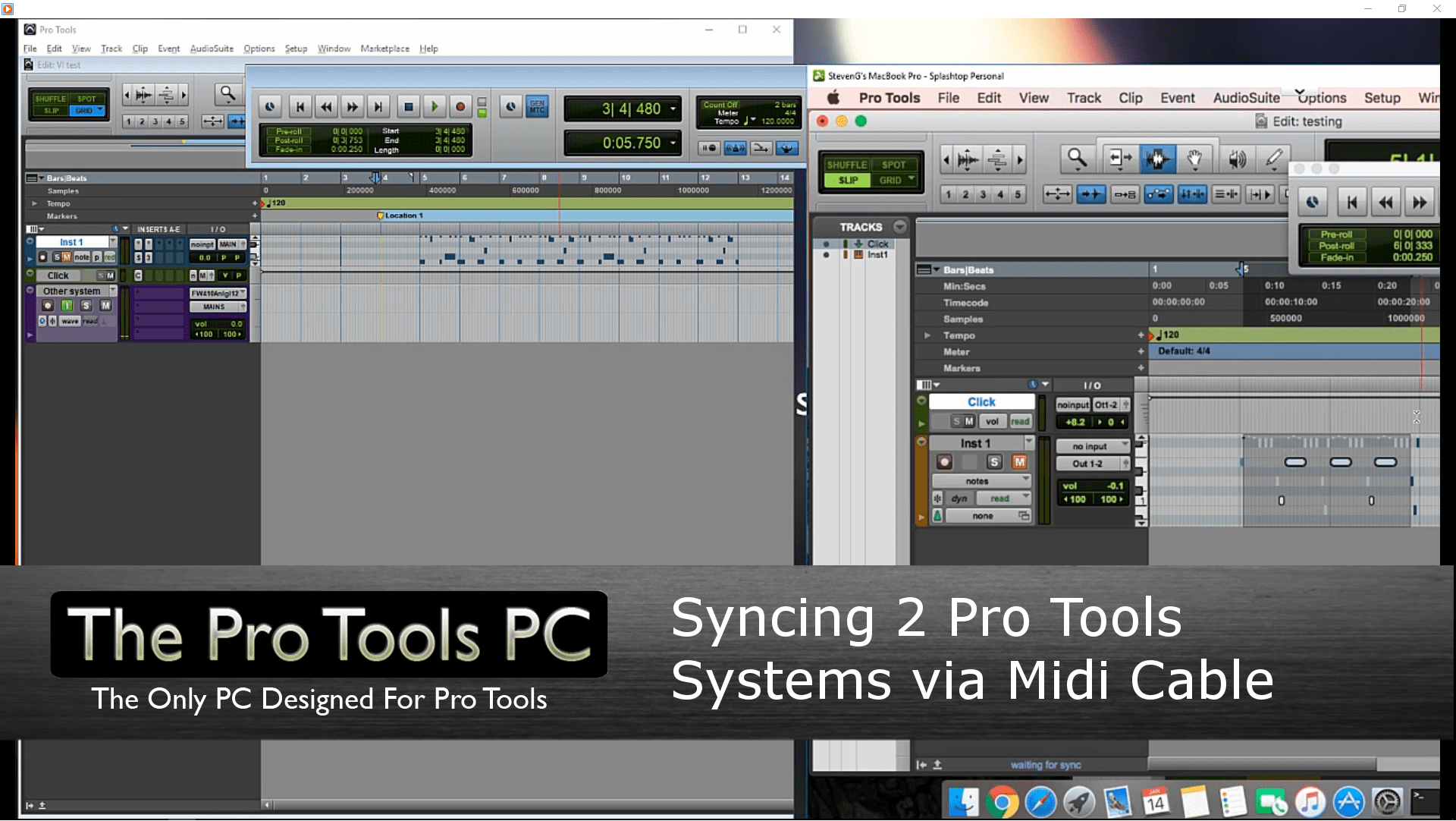
Task: Choose the Zoomer magnifier tool on Mac
Action: tap(1077, 159)
